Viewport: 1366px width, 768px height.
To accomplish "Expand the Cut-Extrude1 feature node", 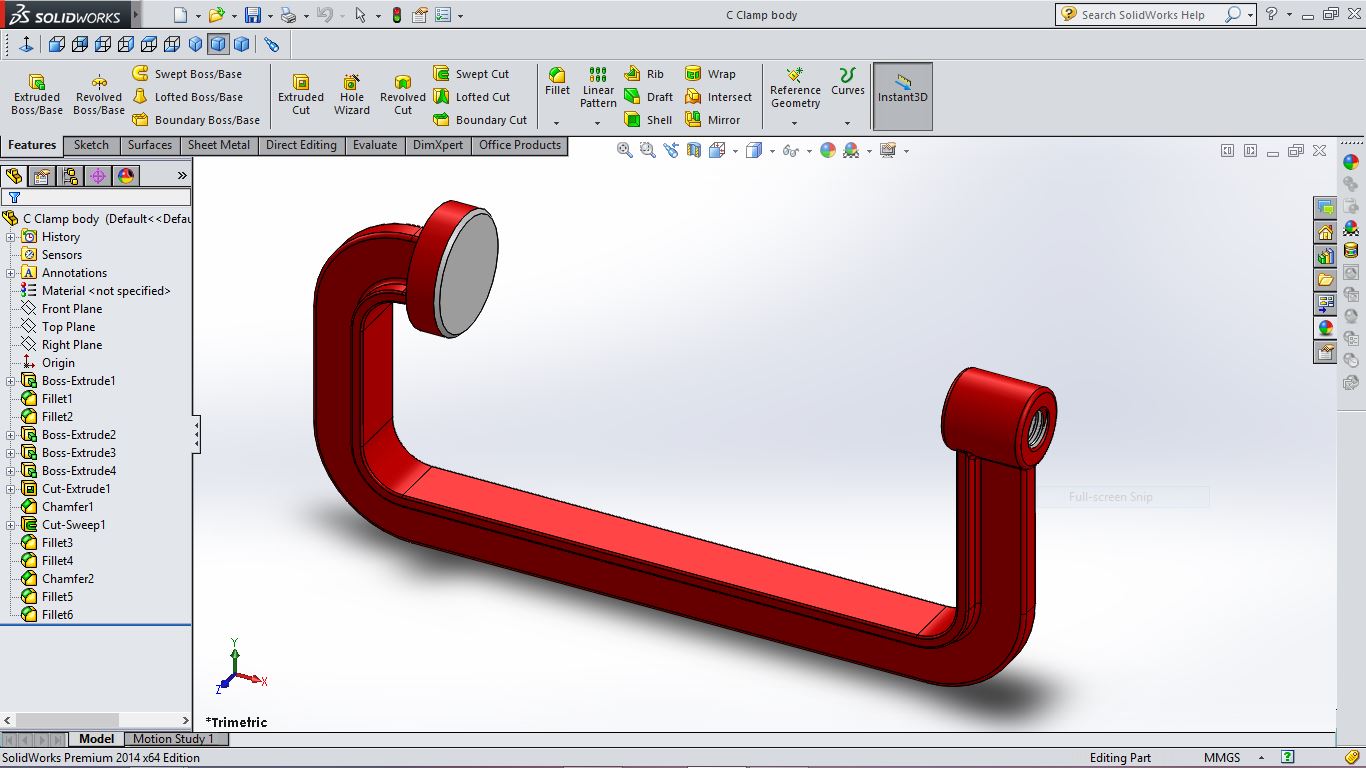I will 11,489.
